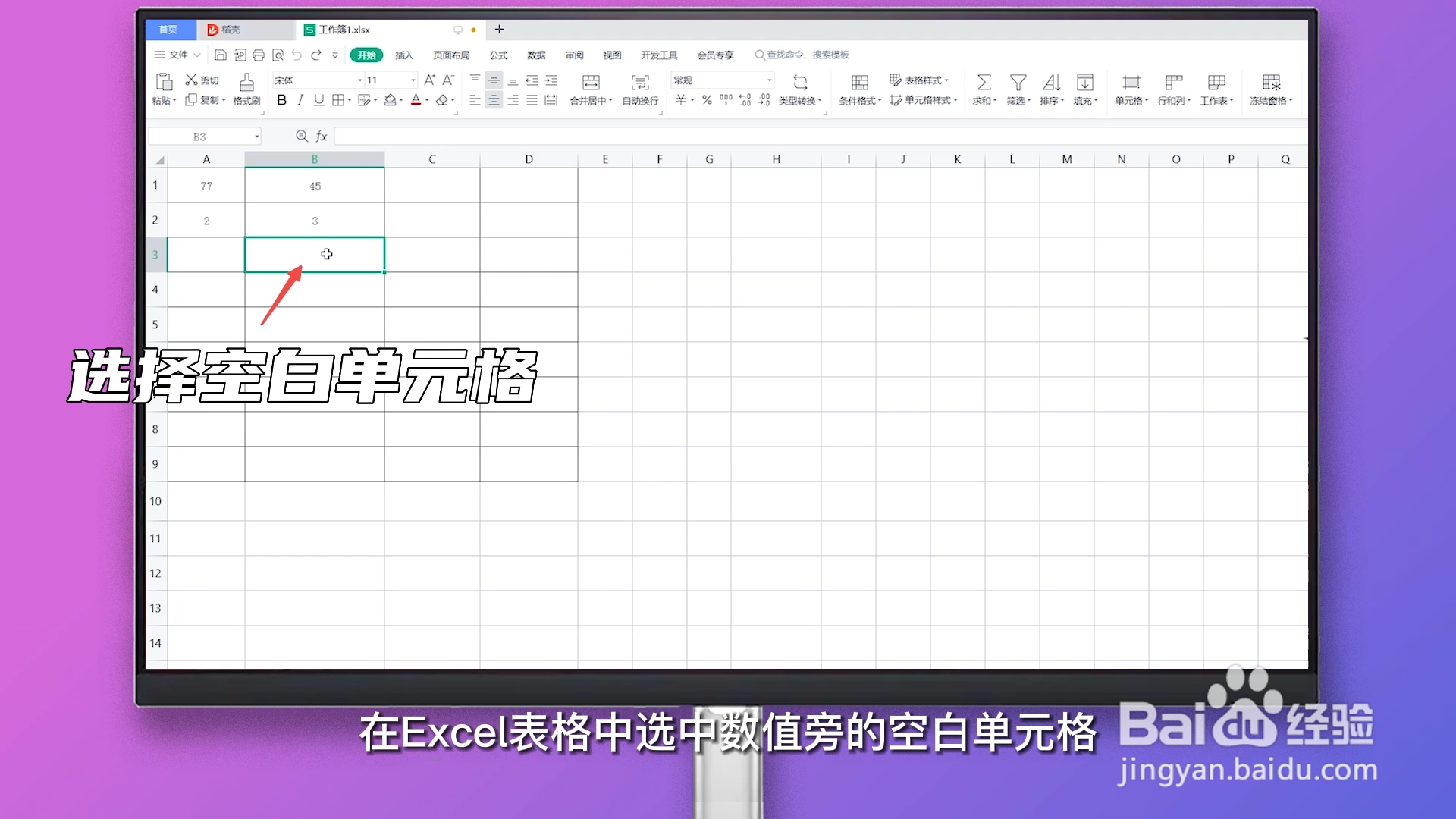This screenshot has width=1456, height=819.
Task: Open the font color picker
Action: [x=426, y=99]
